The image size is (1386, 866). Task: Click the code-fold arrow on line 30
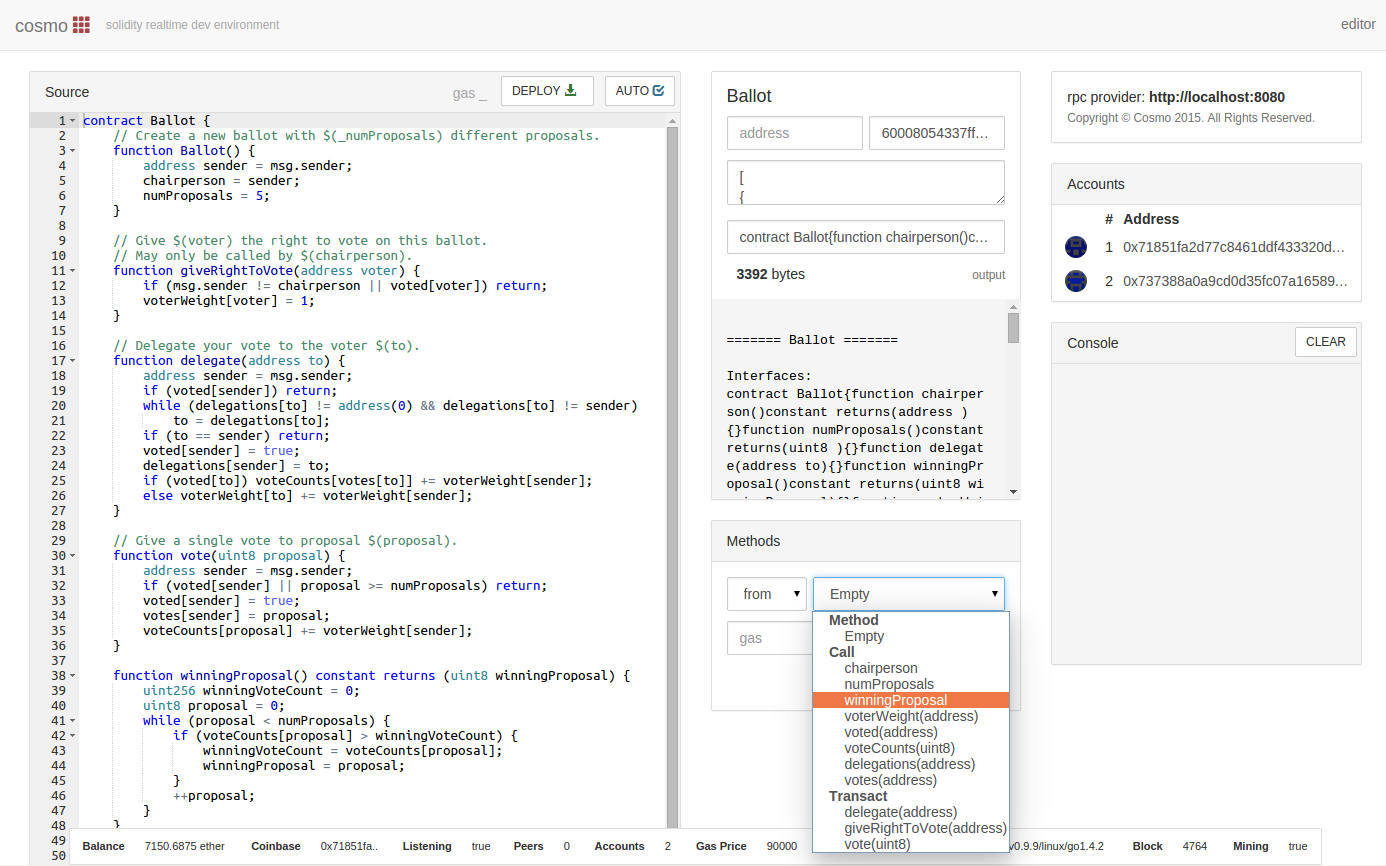(74, 555)
